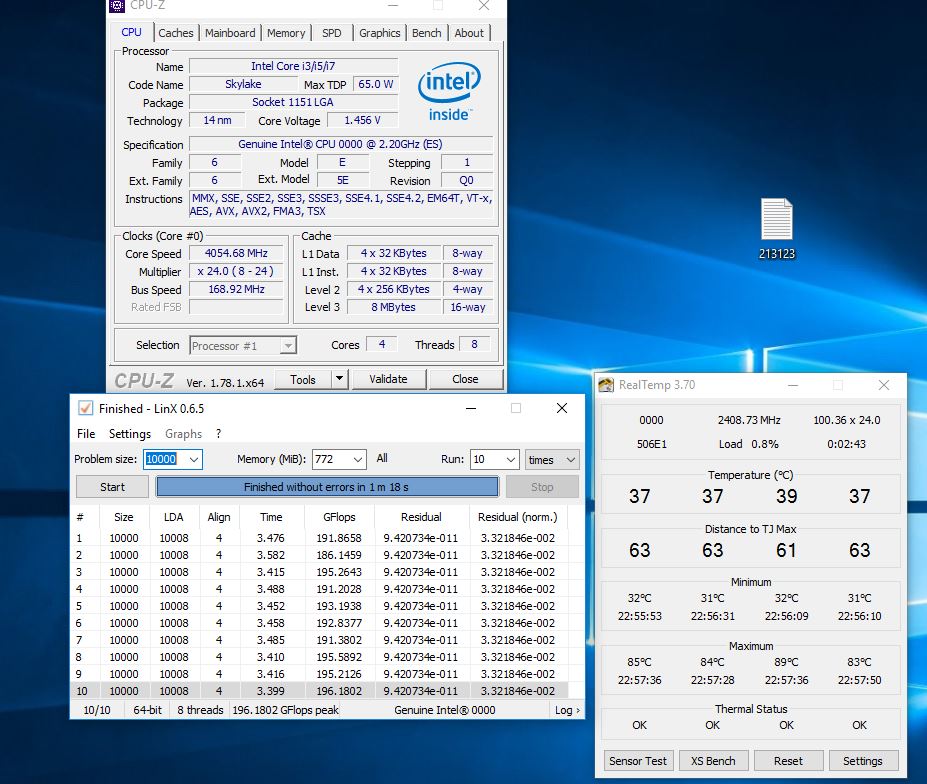Click the Core Voltage value 1.456 V
927x784 pixels.
point(362,121)
